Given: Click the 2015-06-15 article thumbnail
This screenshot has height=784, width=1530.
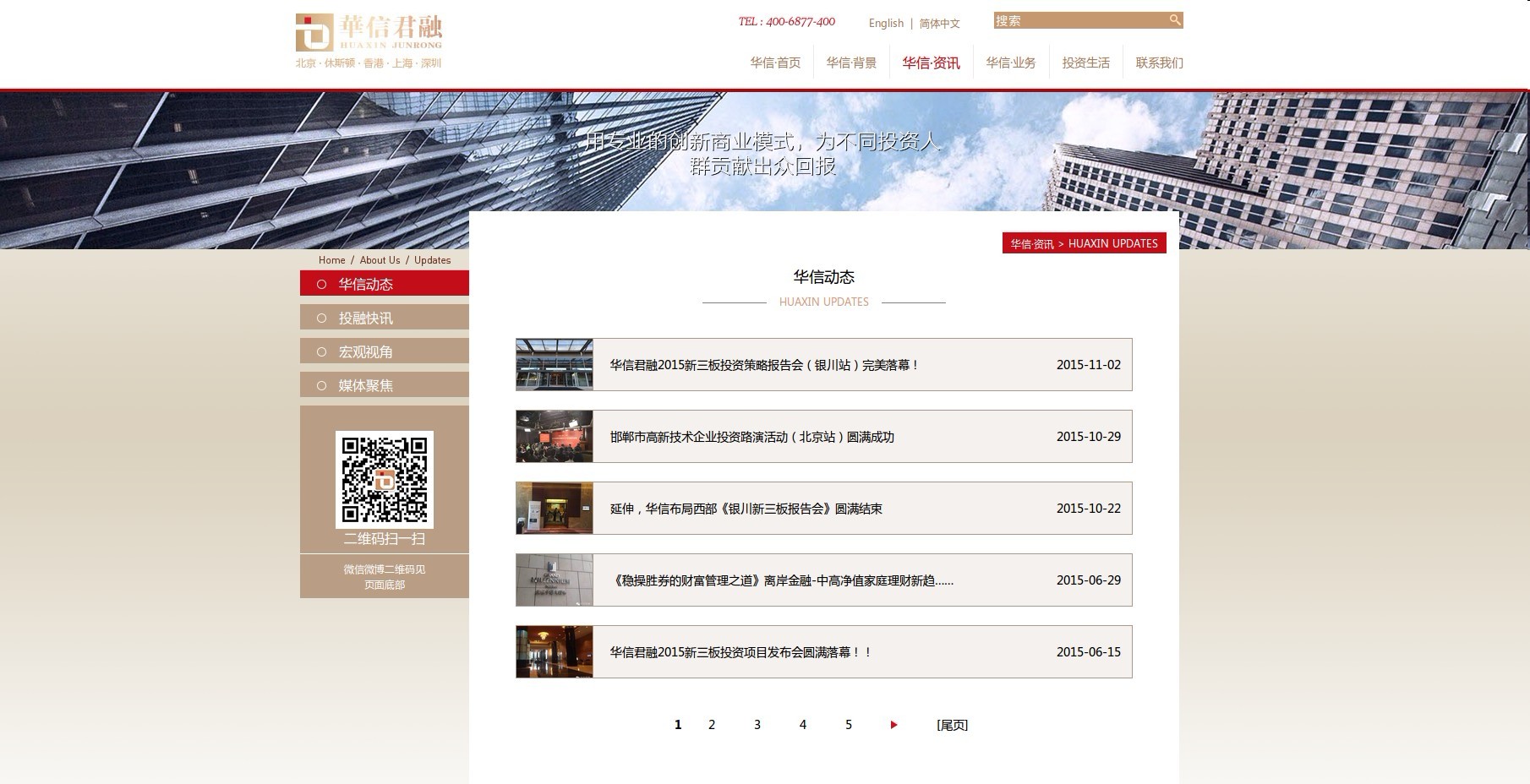Looking at the screenshot, I should click(x=555, y=652).
